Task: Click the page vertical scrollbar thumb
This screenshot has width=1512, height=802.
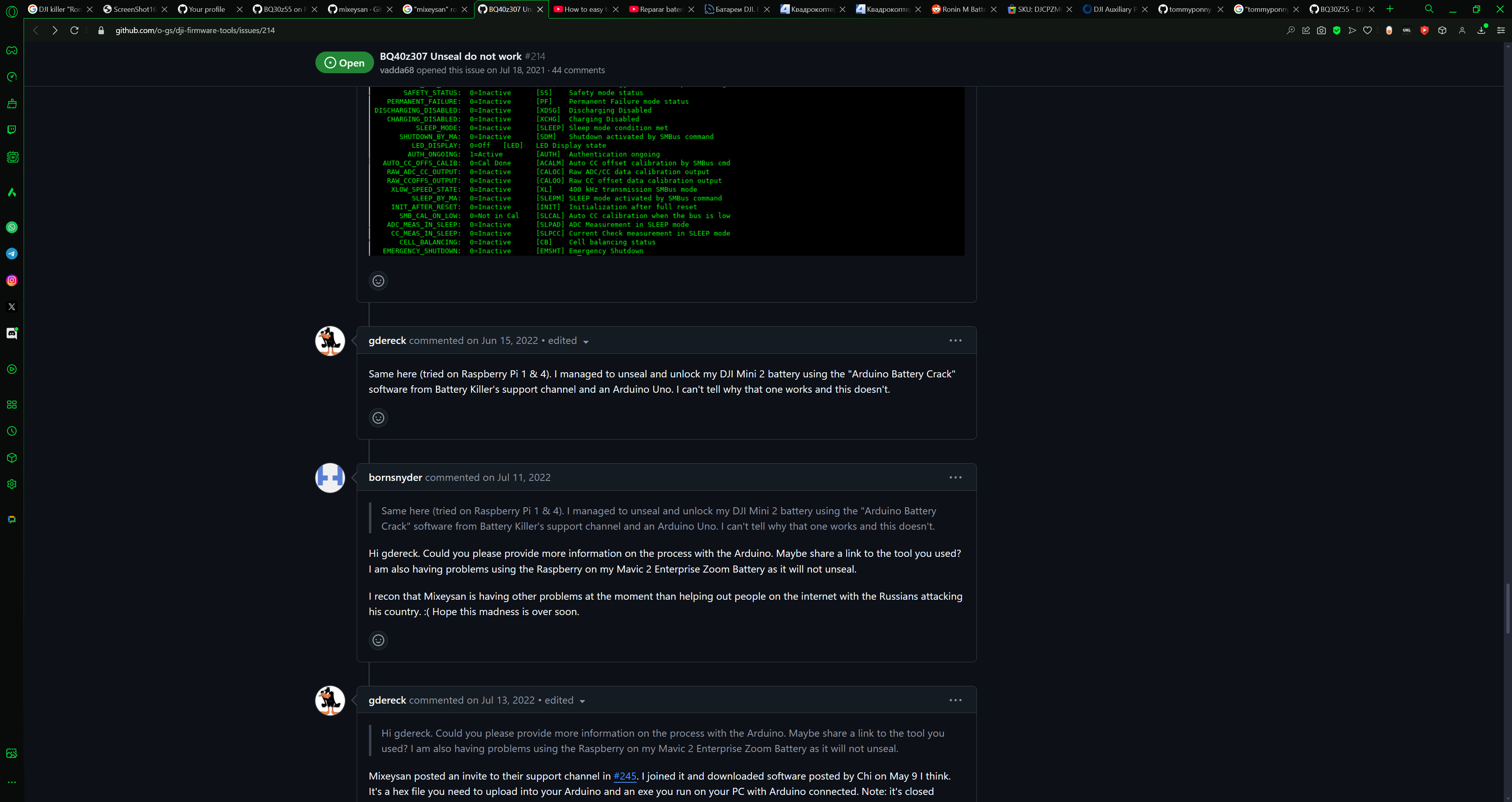Action: 1507,608
